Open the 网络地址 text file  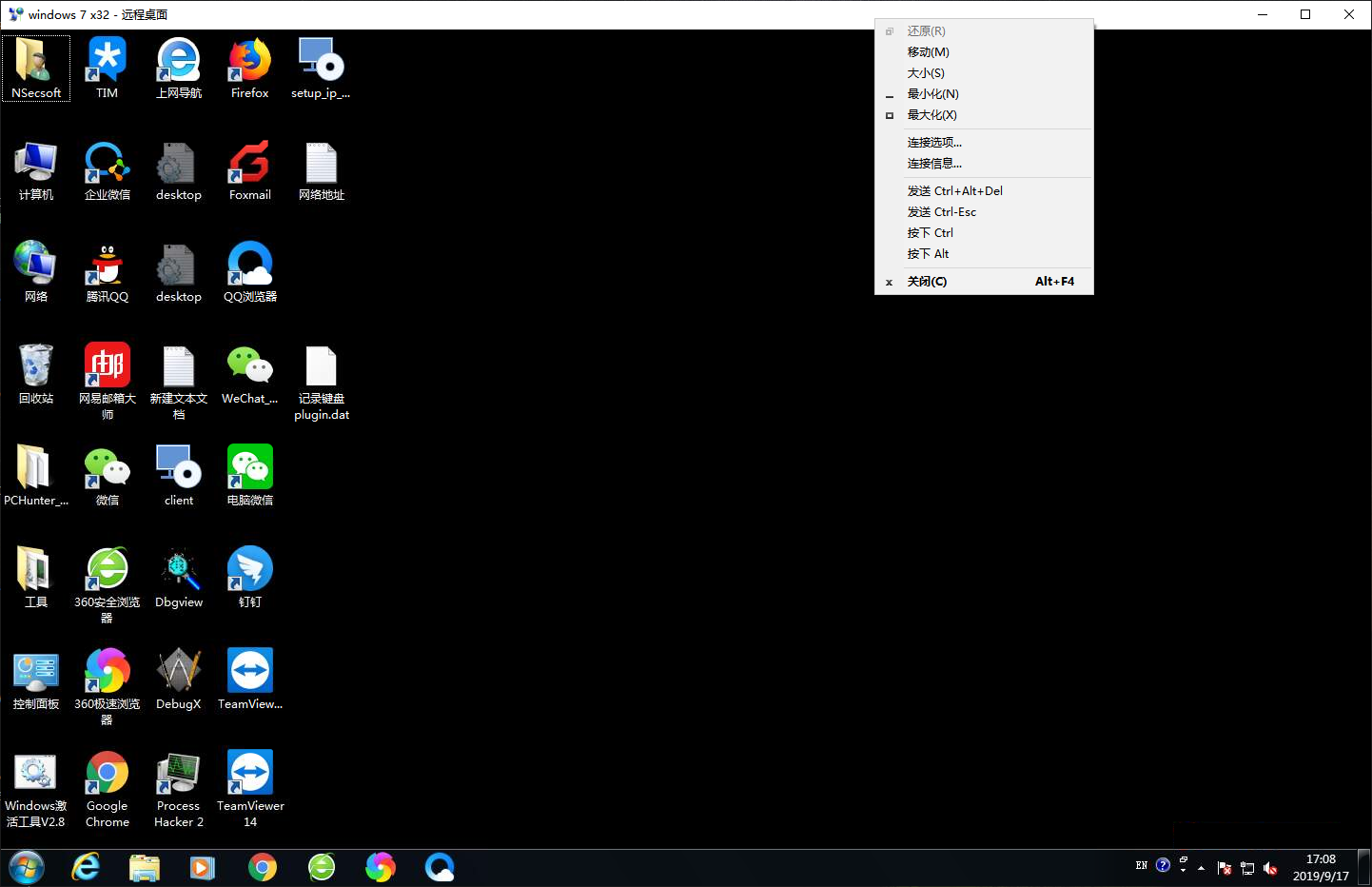tap(322, 170)
